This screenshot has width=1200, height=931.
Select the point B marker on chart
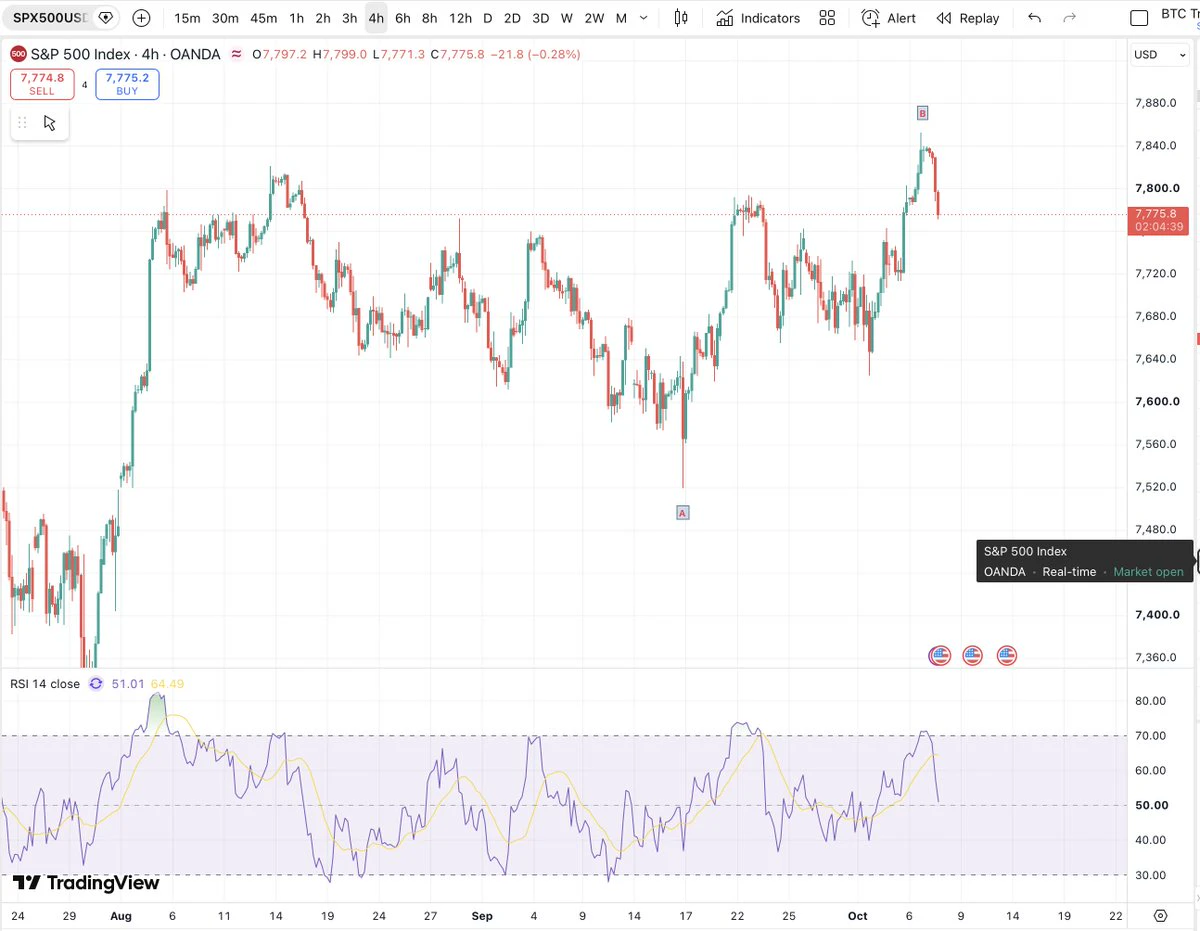[922, 112]
